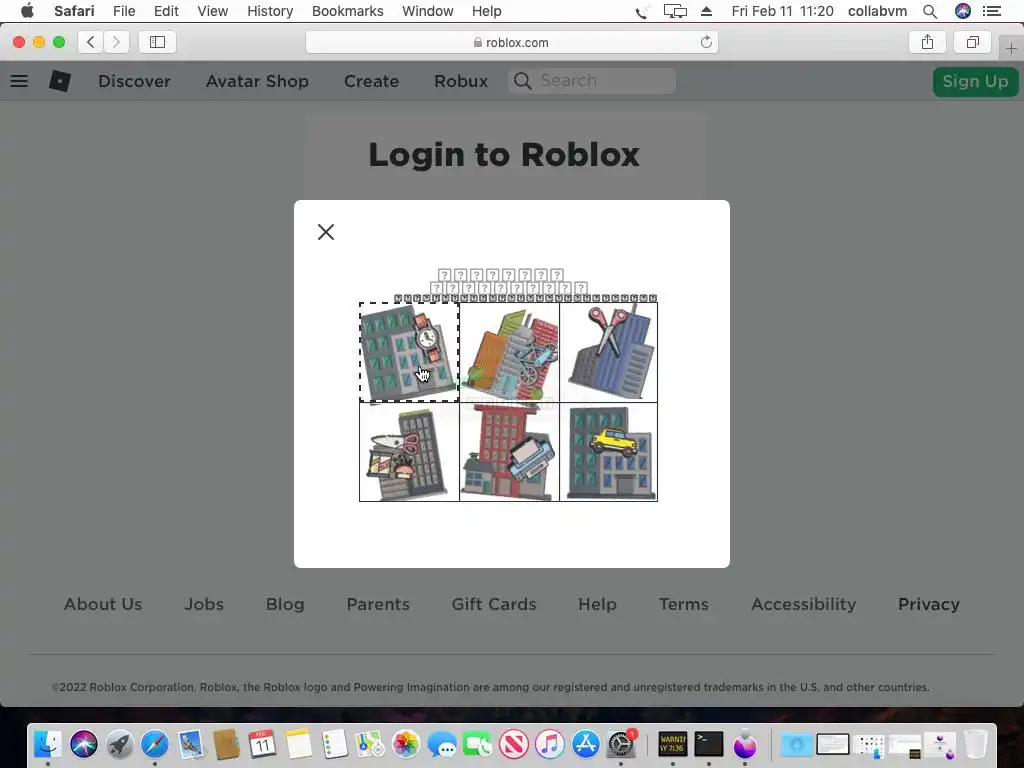This screenshot has width=1024, height=768.
Task: Open the Robux page
Action: (x=461, y=81)
